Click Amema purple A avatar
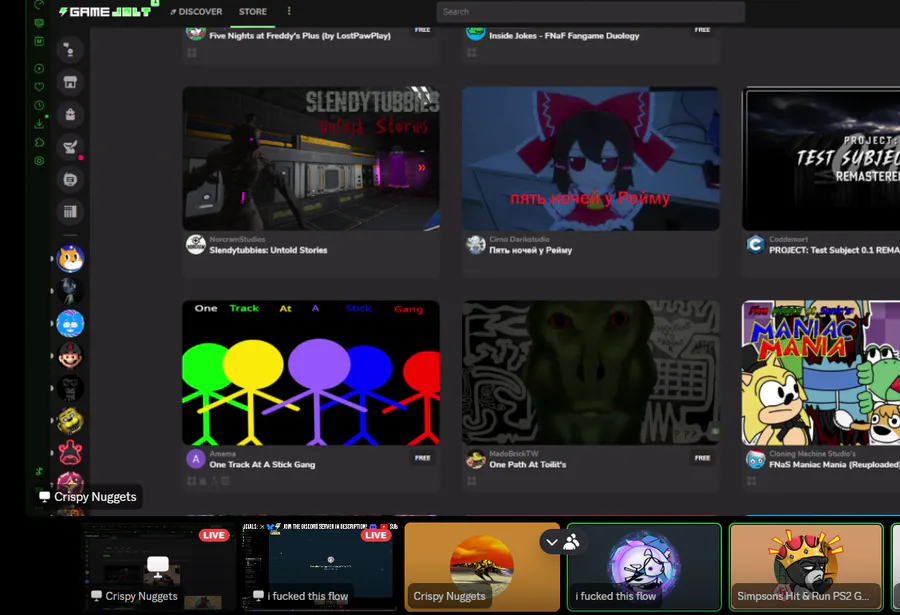The width and height of the screenshot is (900, 615). click(x=196, y=459)
